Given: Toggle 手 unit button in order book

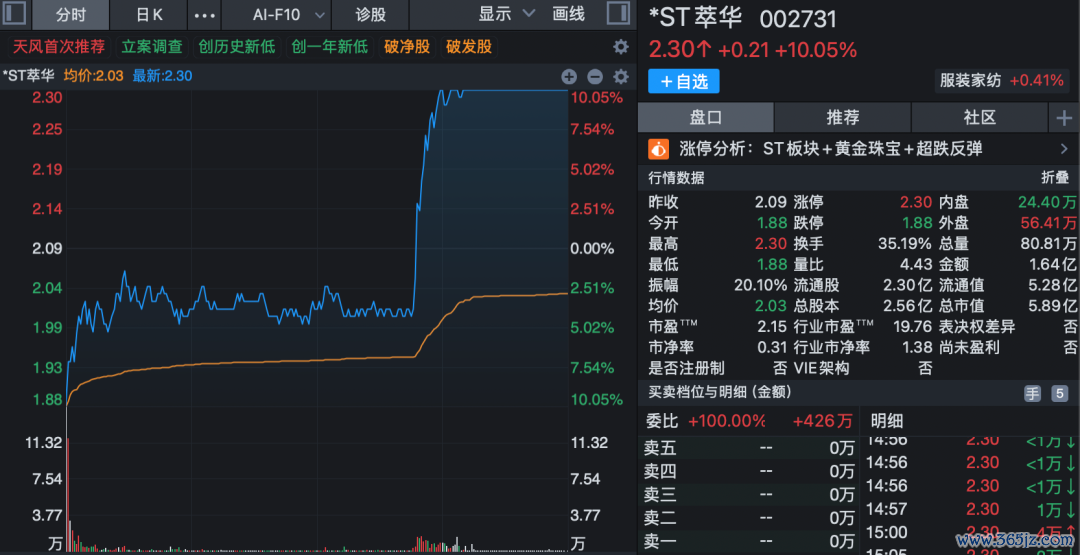Looking at the screenshot, I should (x=1032, y=394).
